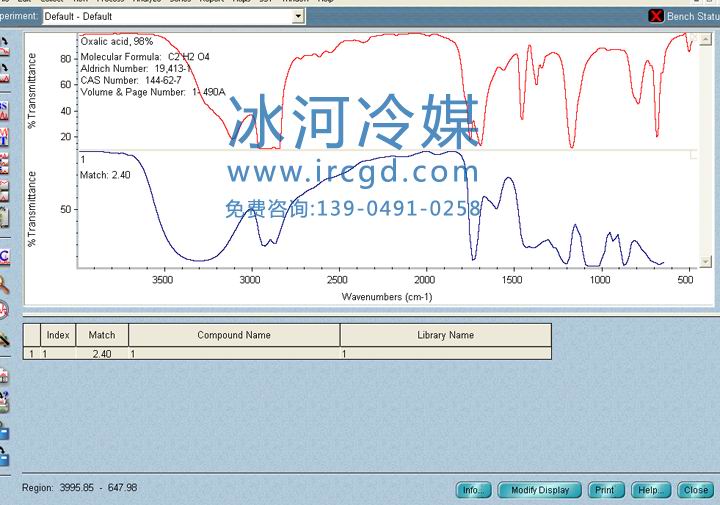Click the Region 3995.85 - 647.98 status text
Viewport: 720px width, 505px height.
tap(79, 488)
